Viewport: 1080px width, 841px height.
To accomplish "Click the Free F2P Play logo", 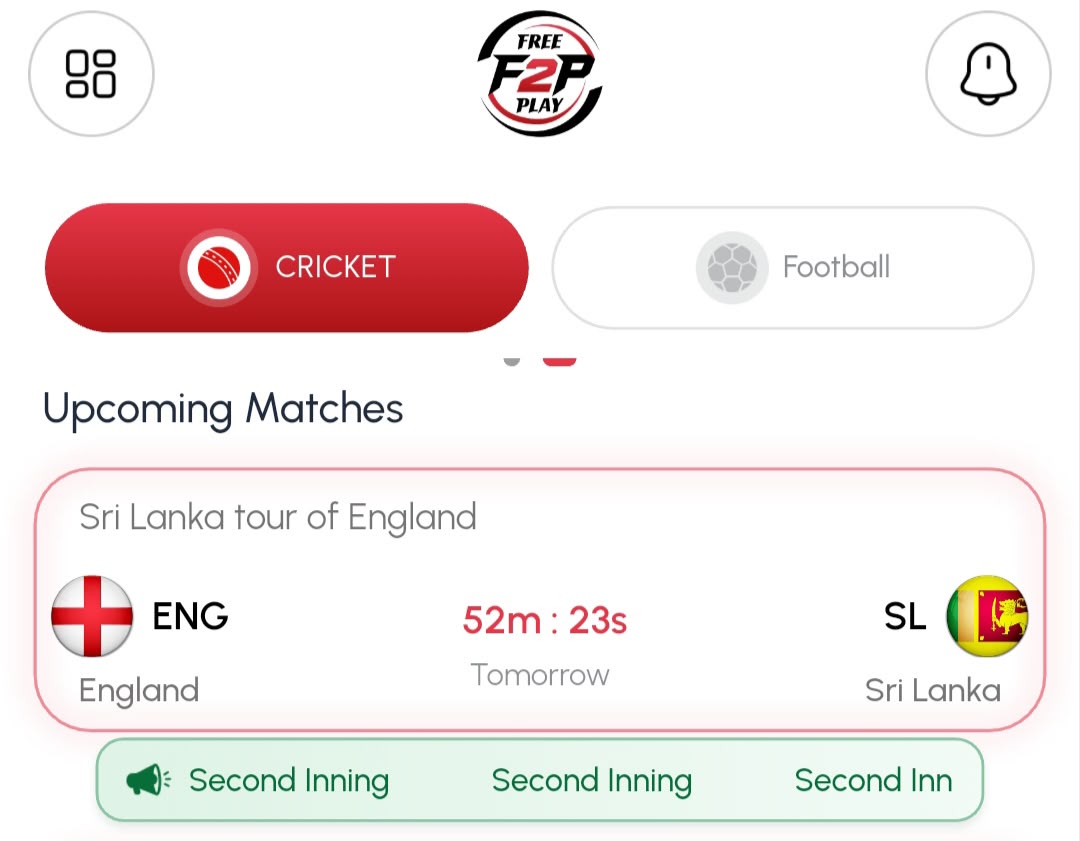I will (x=540, y=73).
